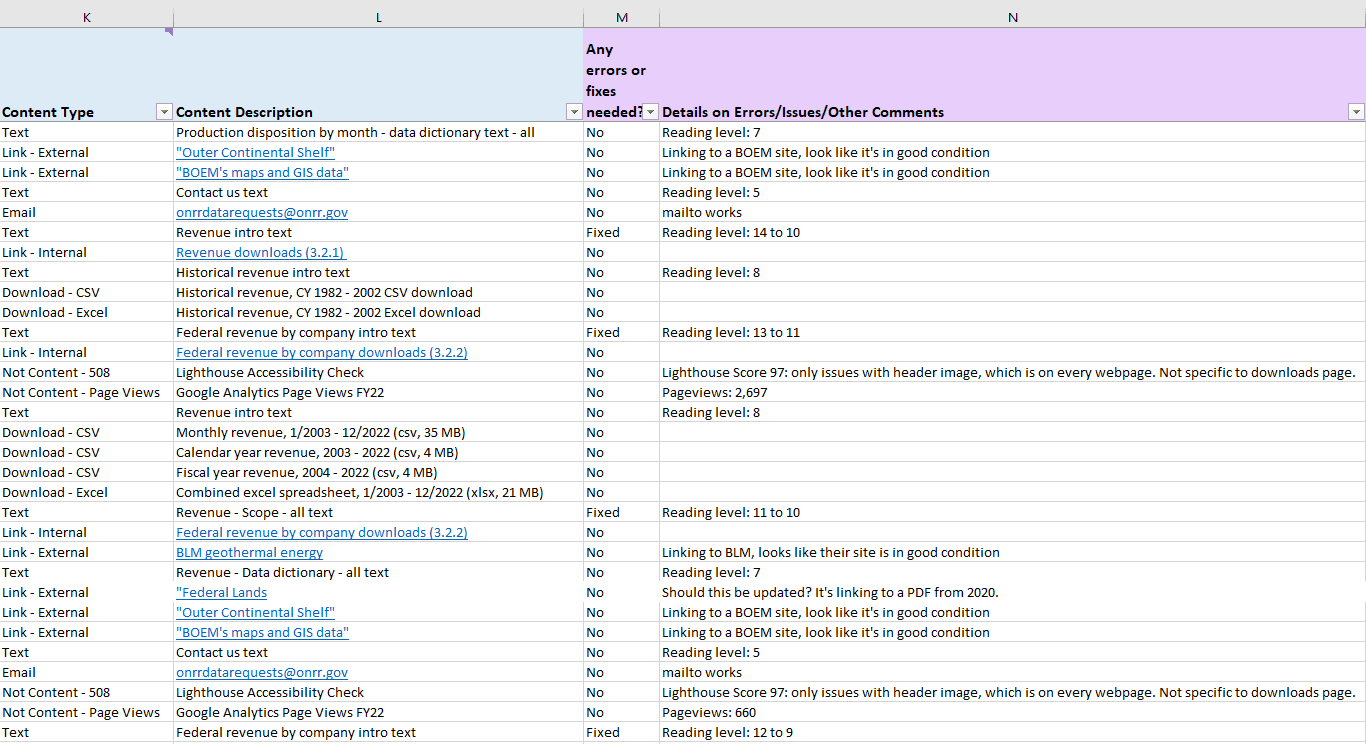Click the Production disposition by month cell
1366x744 pixels.
tap(355, 133)
